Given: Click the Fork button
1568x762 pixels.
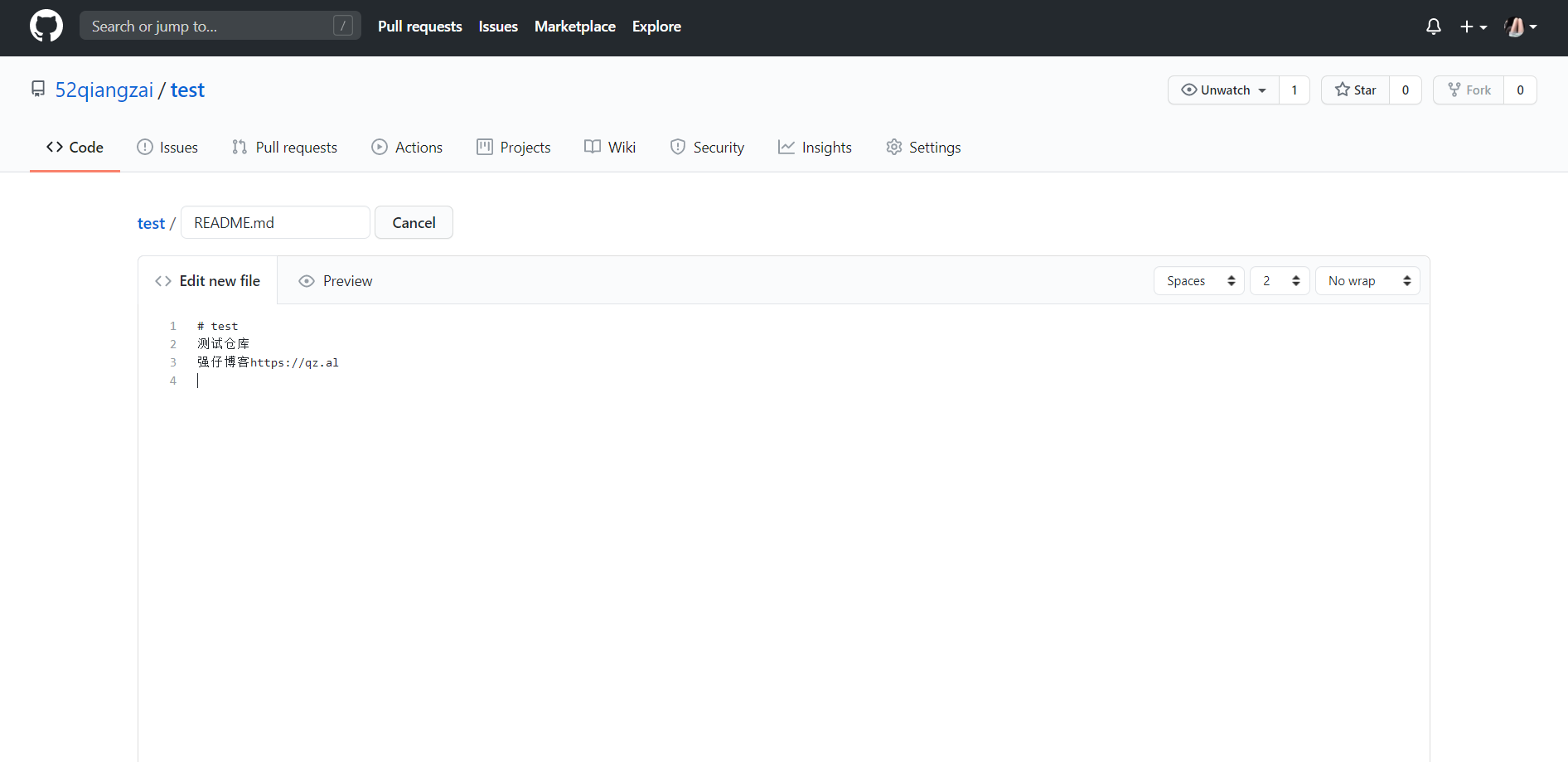Looking at the screenshot, I should [x=1469, y=90].
